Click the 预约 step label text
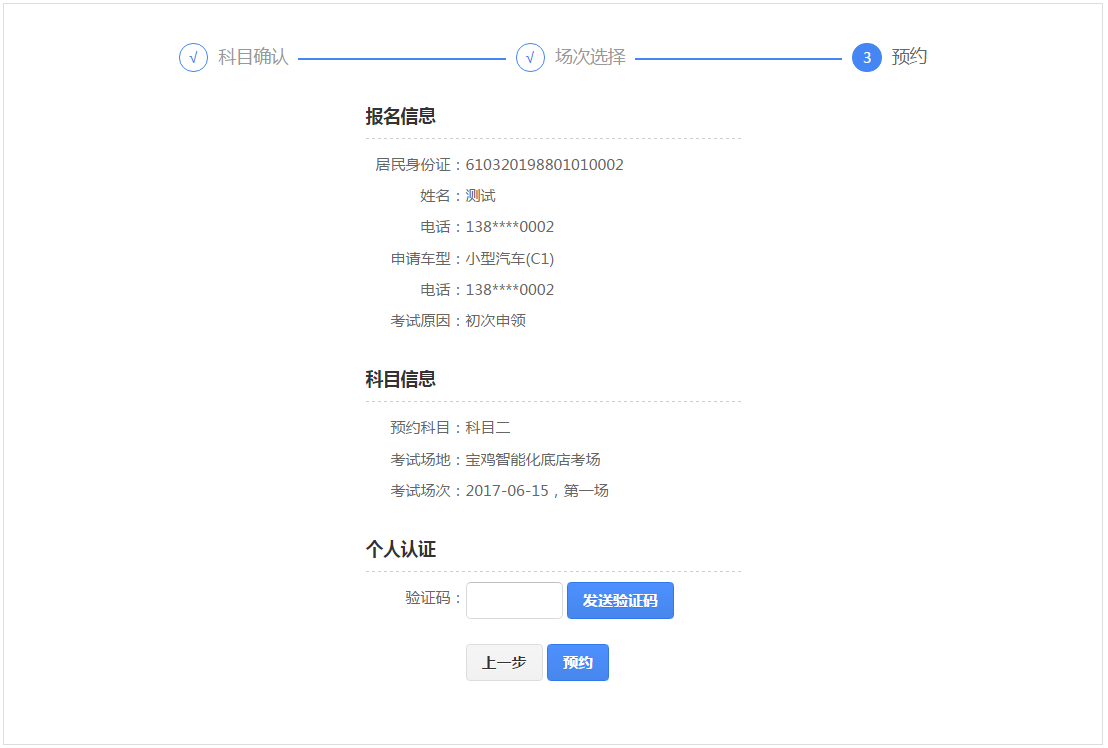Image resolution: width=1108 pixels, height=748 pixels. pyautogui.click(x=910, y=58)
